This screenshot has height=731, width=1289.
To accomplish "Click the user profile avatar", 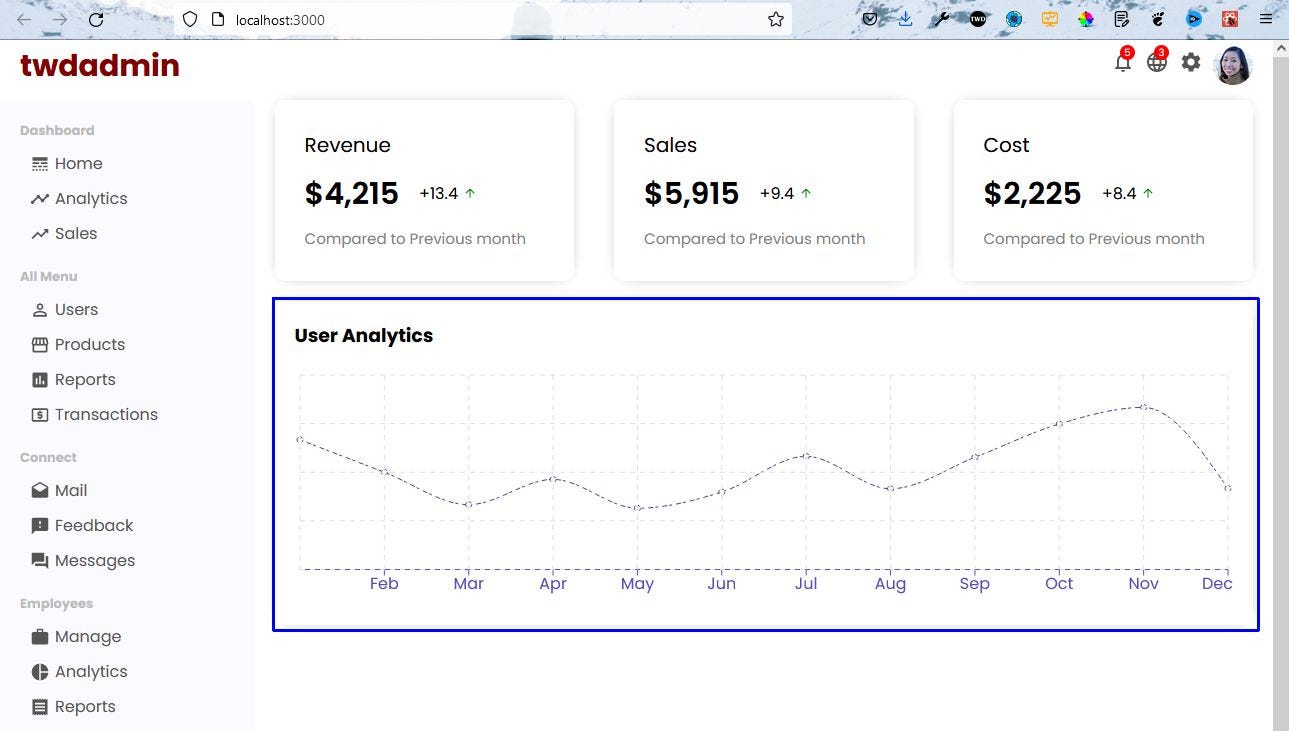I will pos(1232,65).
